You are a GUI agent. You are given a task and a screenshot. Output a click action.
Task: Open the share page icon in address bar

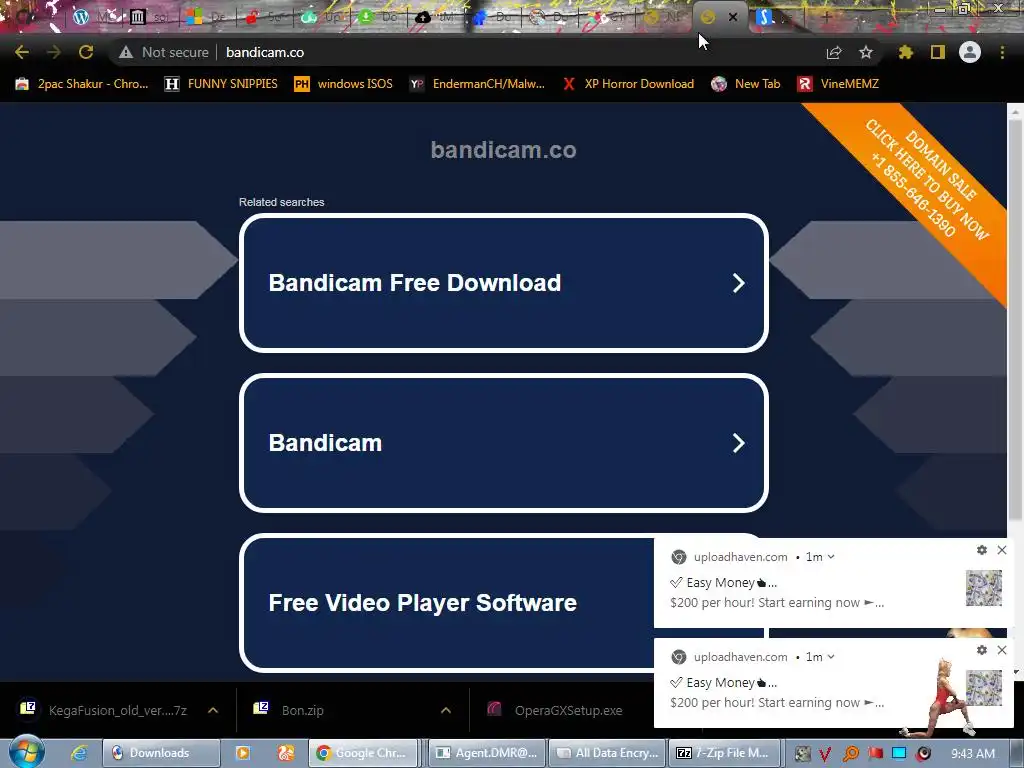(x=834, y=52)
